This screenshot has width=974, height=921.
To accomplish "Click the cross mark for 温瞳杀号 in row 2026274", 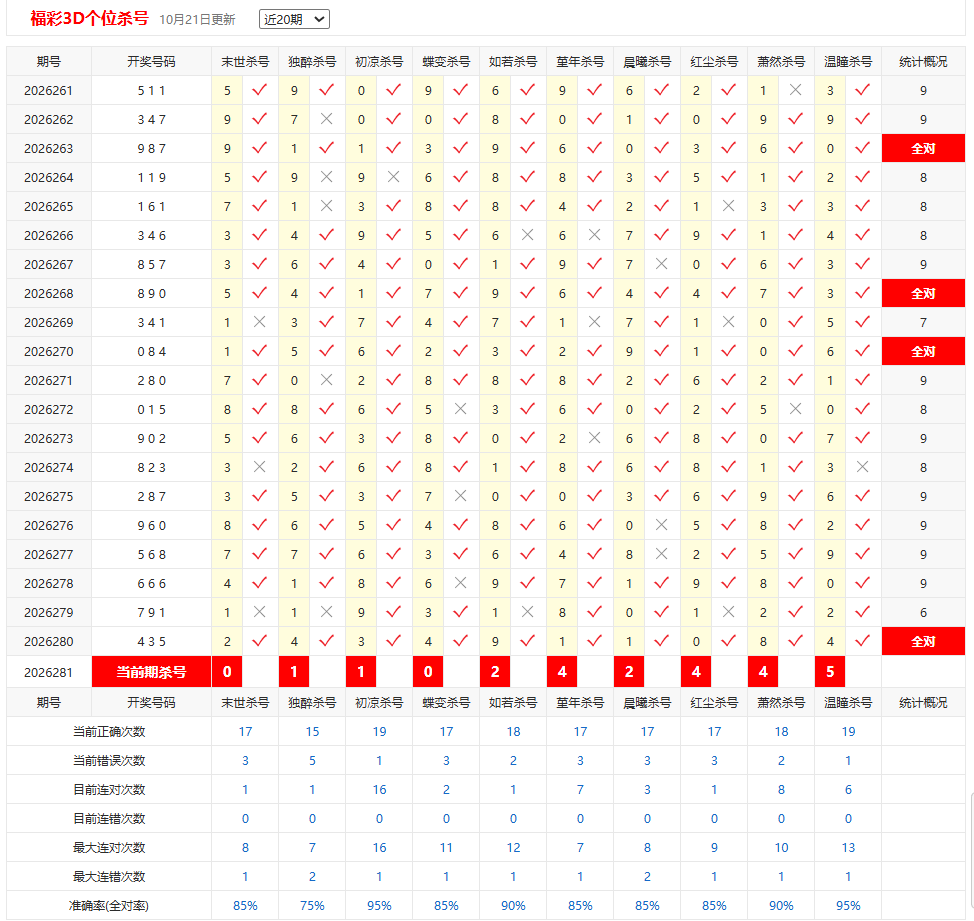I will (862, 467).
